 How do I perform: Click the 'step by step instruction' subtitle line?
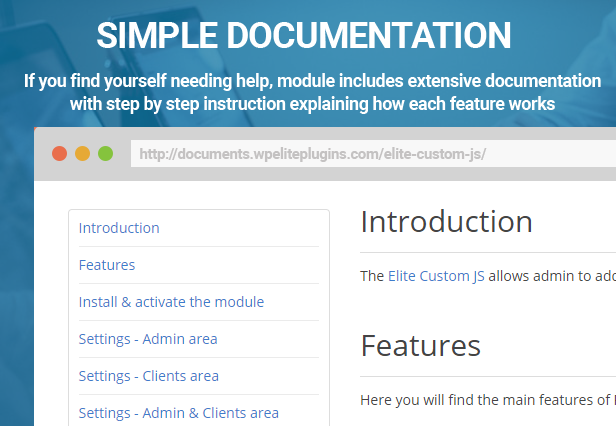[312, 104]
